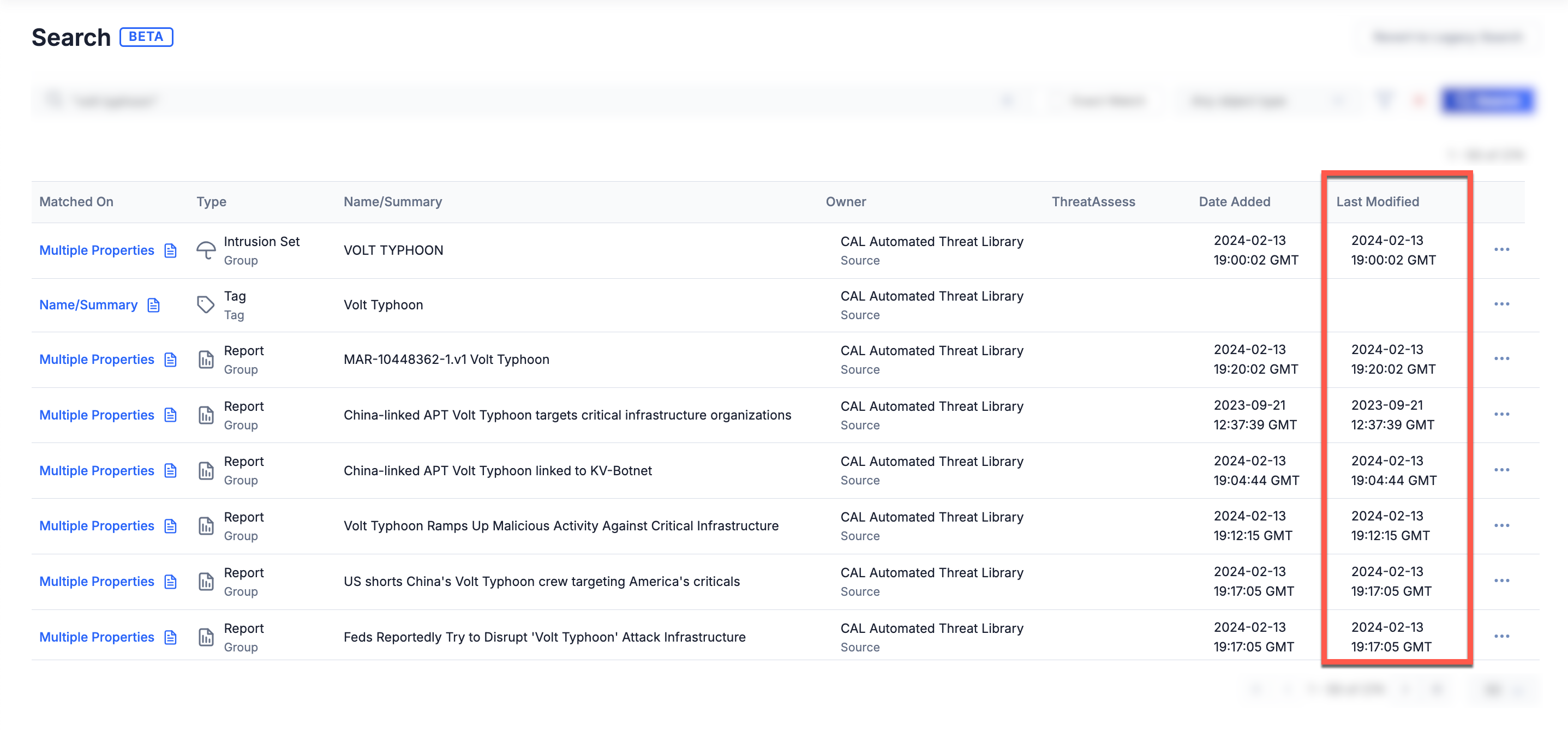Open Multiple Properties link for KV-Botnet row
This screenshot has height=730, width=1568.
[97, 471]
